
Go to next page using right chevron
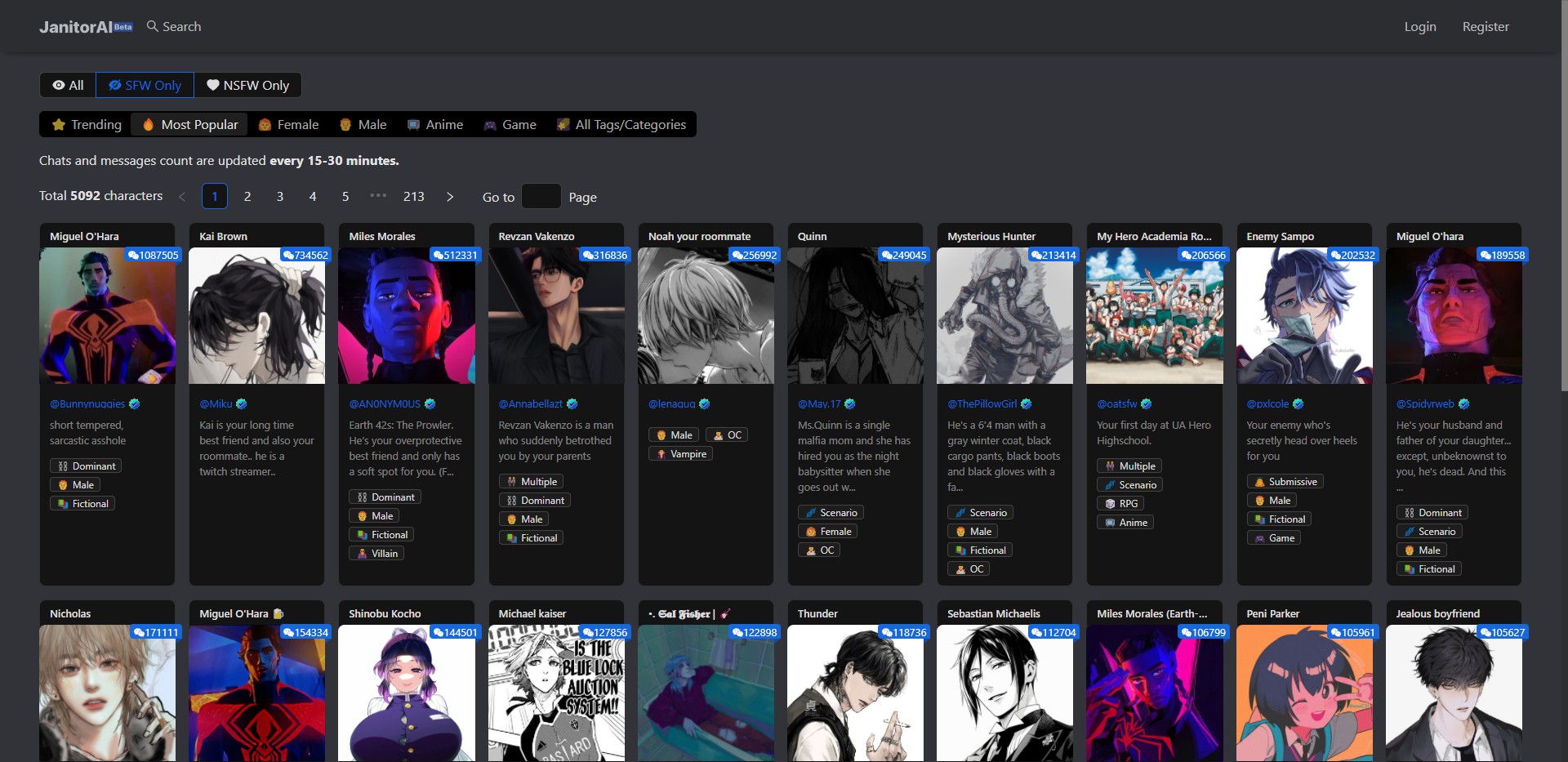(x=450, y=197)
